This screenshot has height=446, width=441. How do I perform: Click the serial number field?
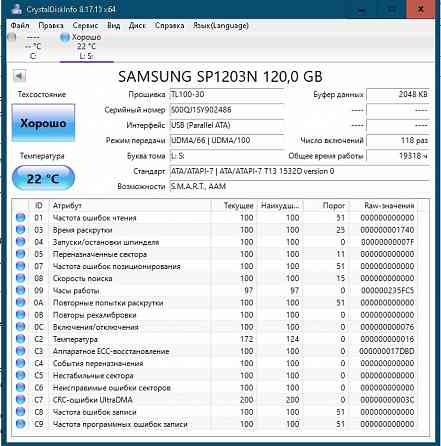[227, 110]
